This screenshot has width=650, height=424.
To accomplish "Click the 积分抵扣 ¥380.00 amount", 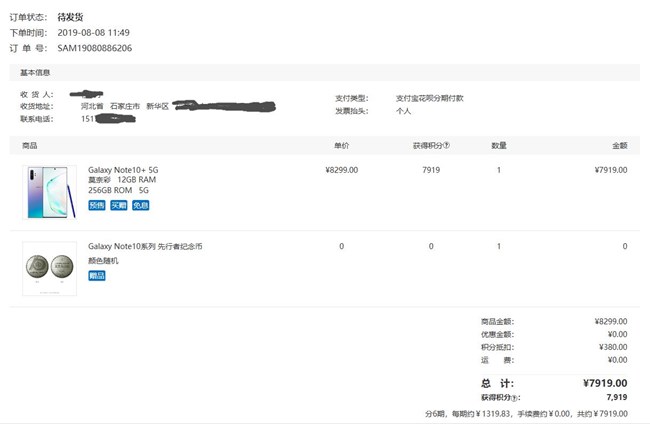I will (x=613, y=347).
